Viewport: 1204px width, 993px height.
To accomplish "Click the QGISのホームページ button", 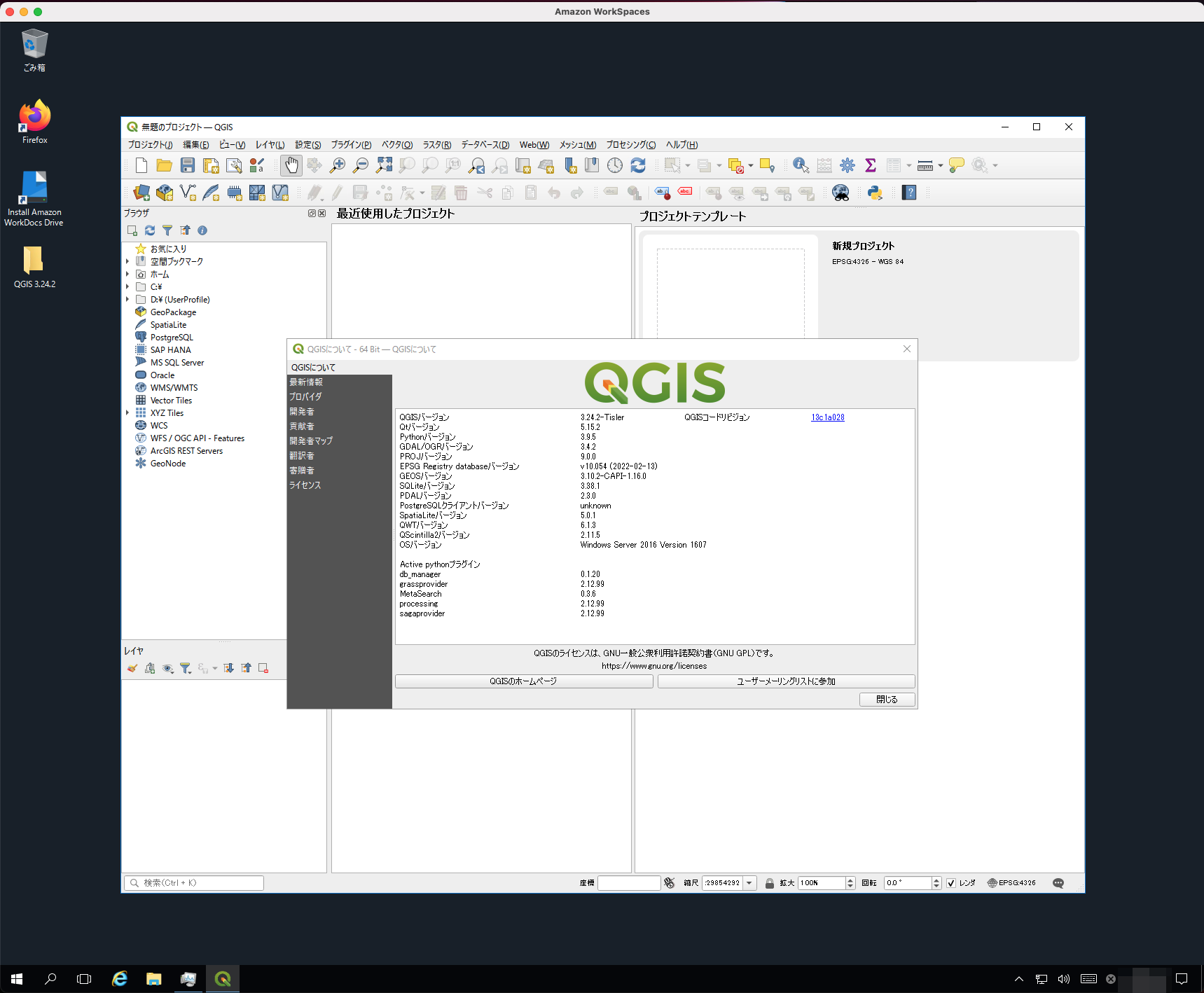I will (524, 681).
